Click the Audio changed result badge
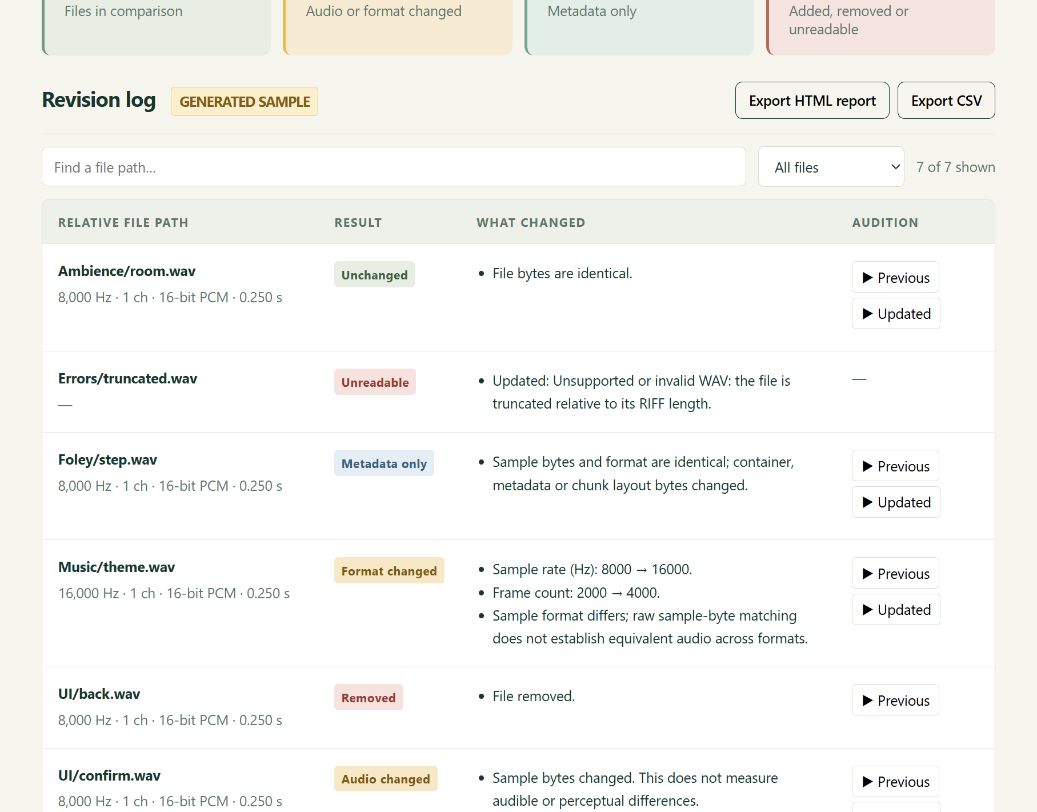 point(386,779)
